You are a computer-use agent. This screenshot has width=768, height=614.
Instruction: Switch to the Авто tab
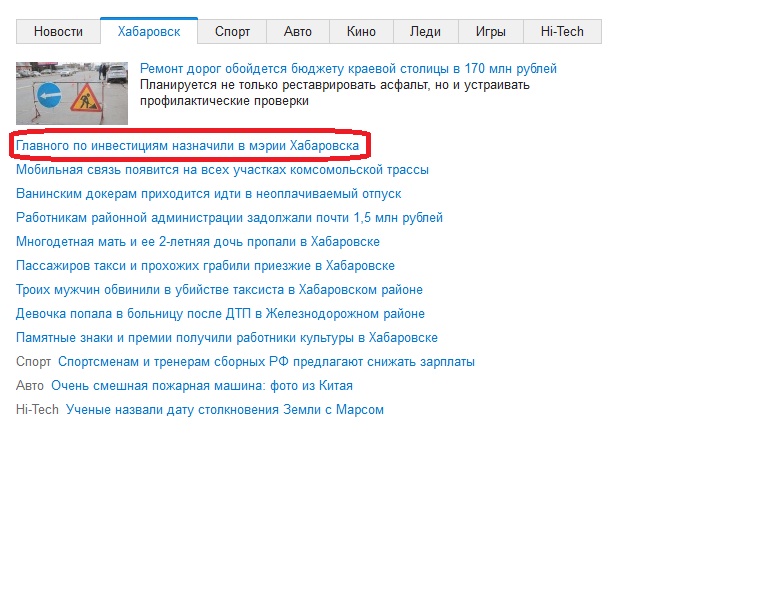point(298,32)
